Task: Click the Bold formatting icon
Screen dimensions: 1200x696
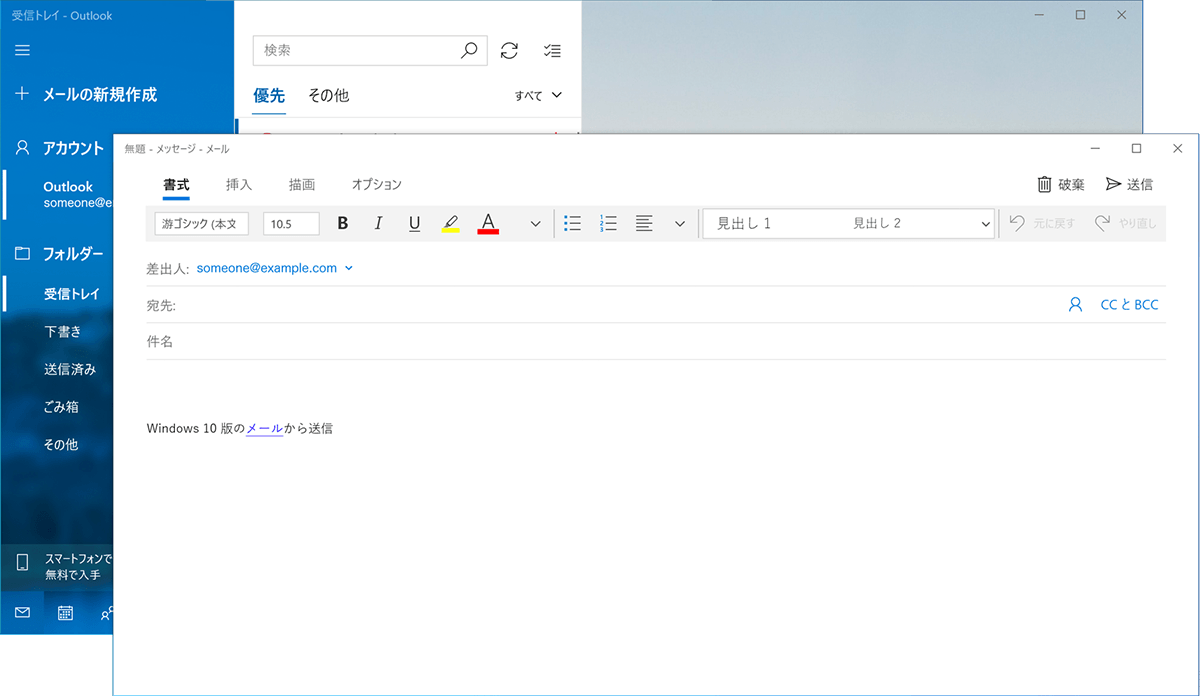Action: (x=342, y=223)
